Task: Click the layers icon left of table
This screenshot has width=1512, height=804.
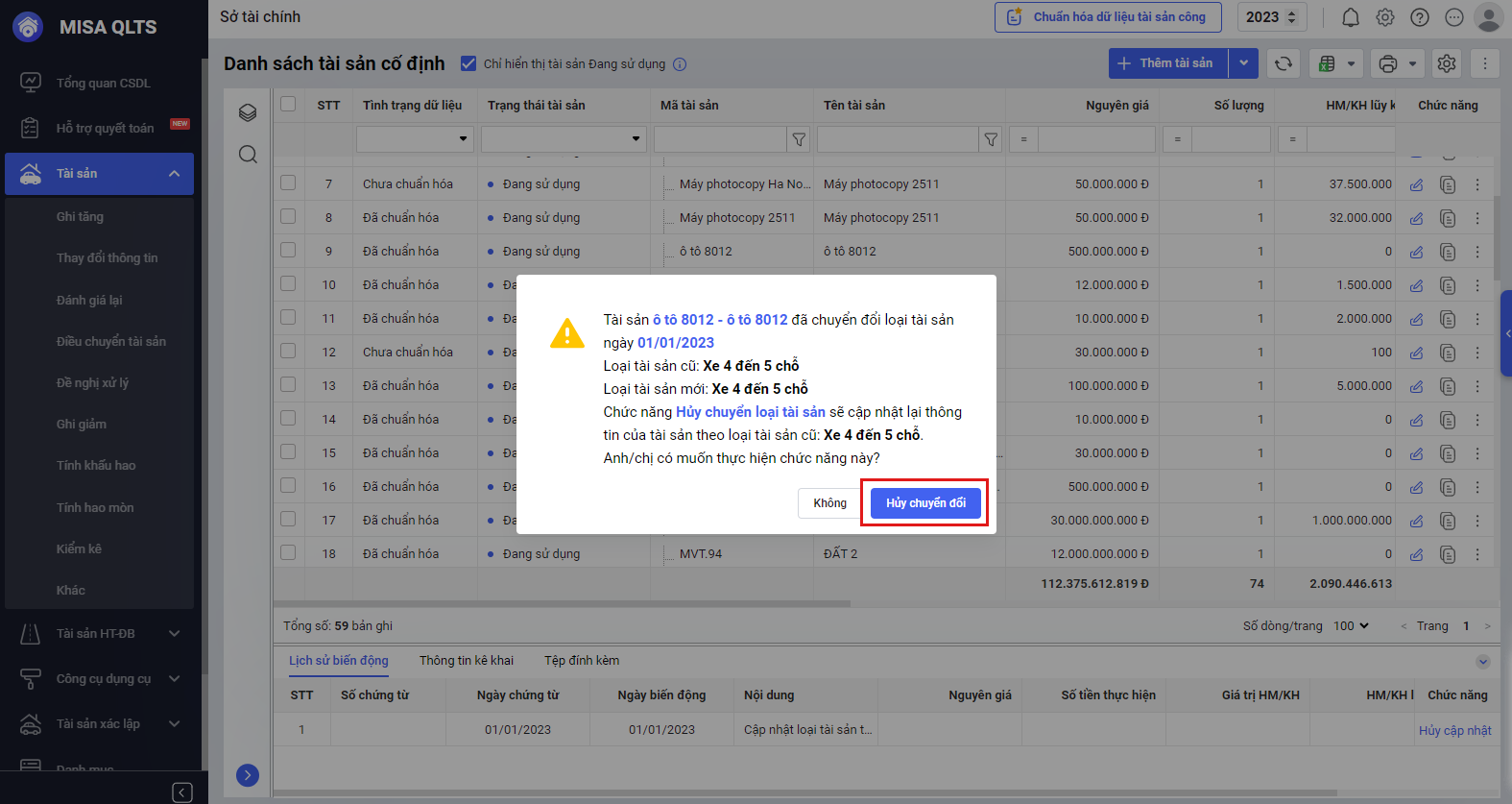Action: click(248, 112)
